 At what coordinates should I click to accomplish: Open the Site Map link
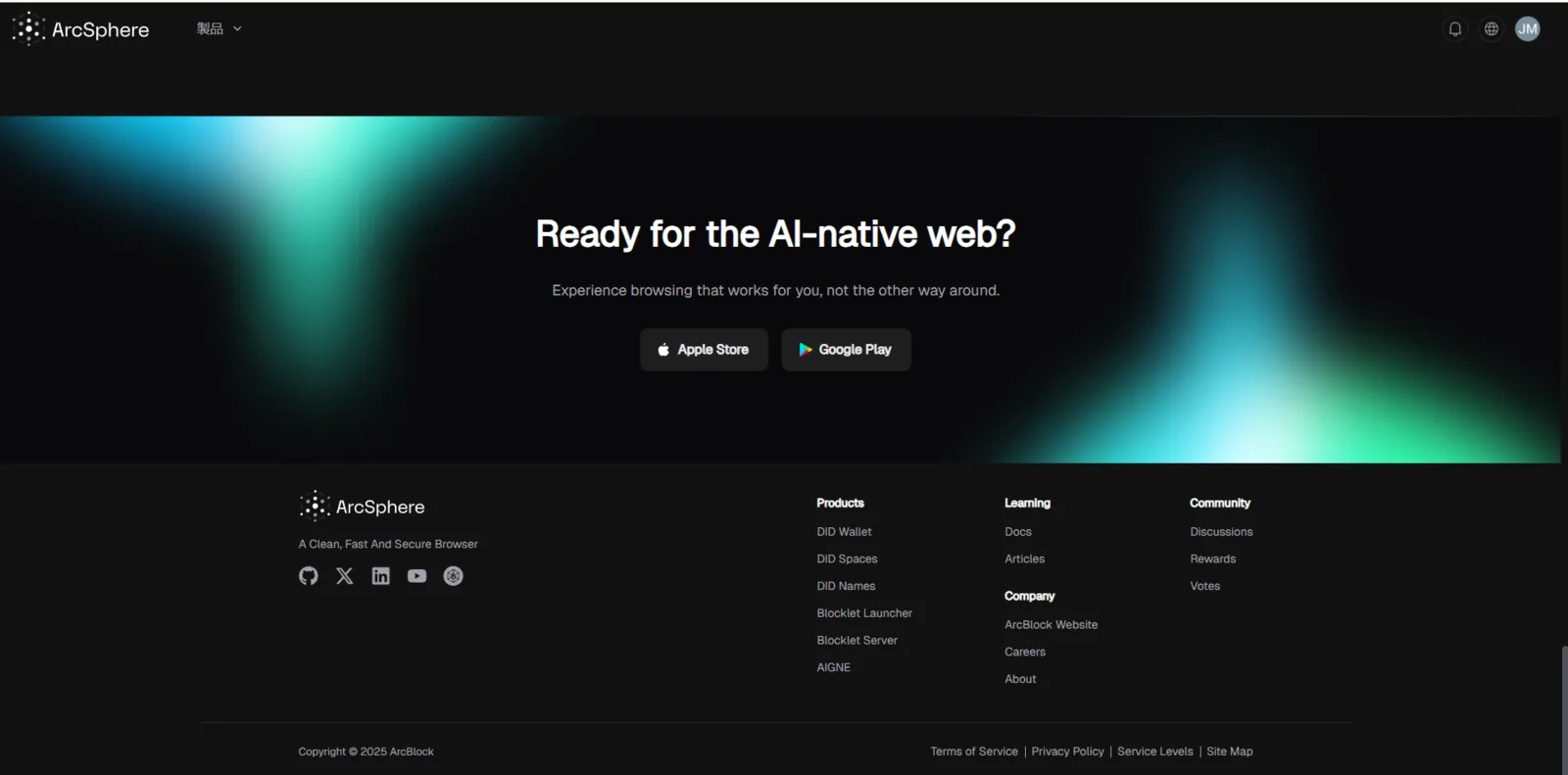(1229, 751)
